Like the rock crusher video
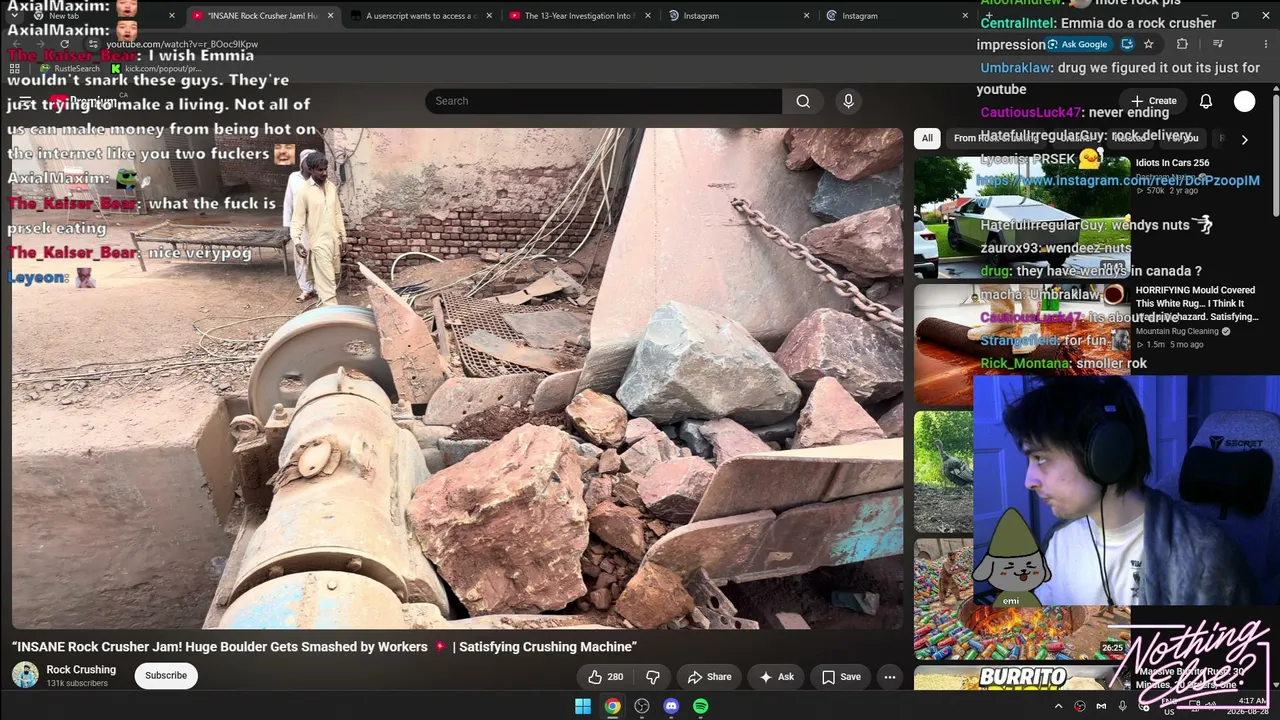The height and width of the screenshot is (720, 1280). 605,677
